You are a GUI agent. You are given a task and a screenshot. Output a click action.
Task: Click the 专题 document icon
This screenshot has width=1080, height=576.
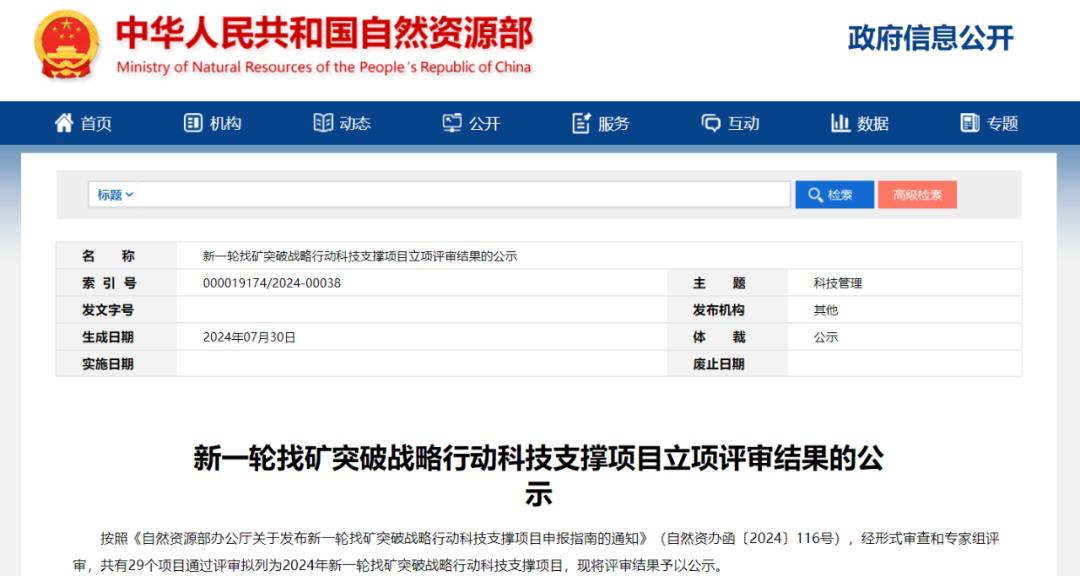970,123
